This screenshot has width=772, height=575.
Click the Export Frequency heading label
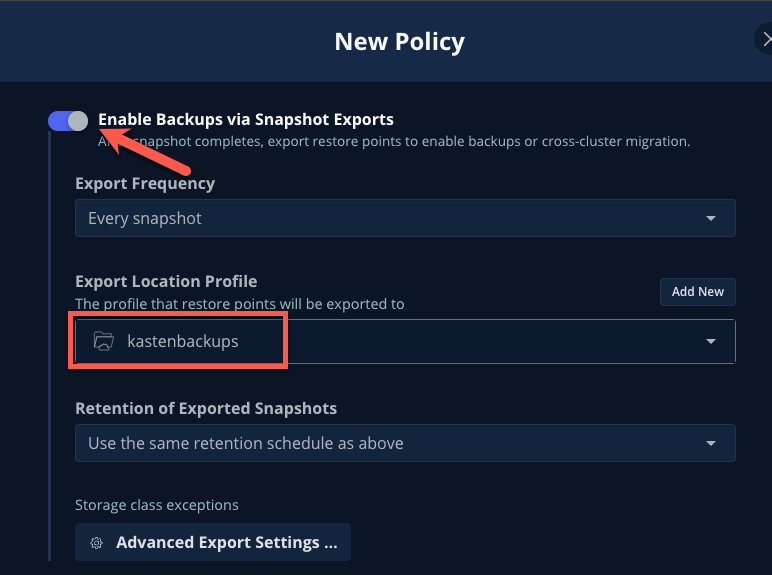coord(145,184)
